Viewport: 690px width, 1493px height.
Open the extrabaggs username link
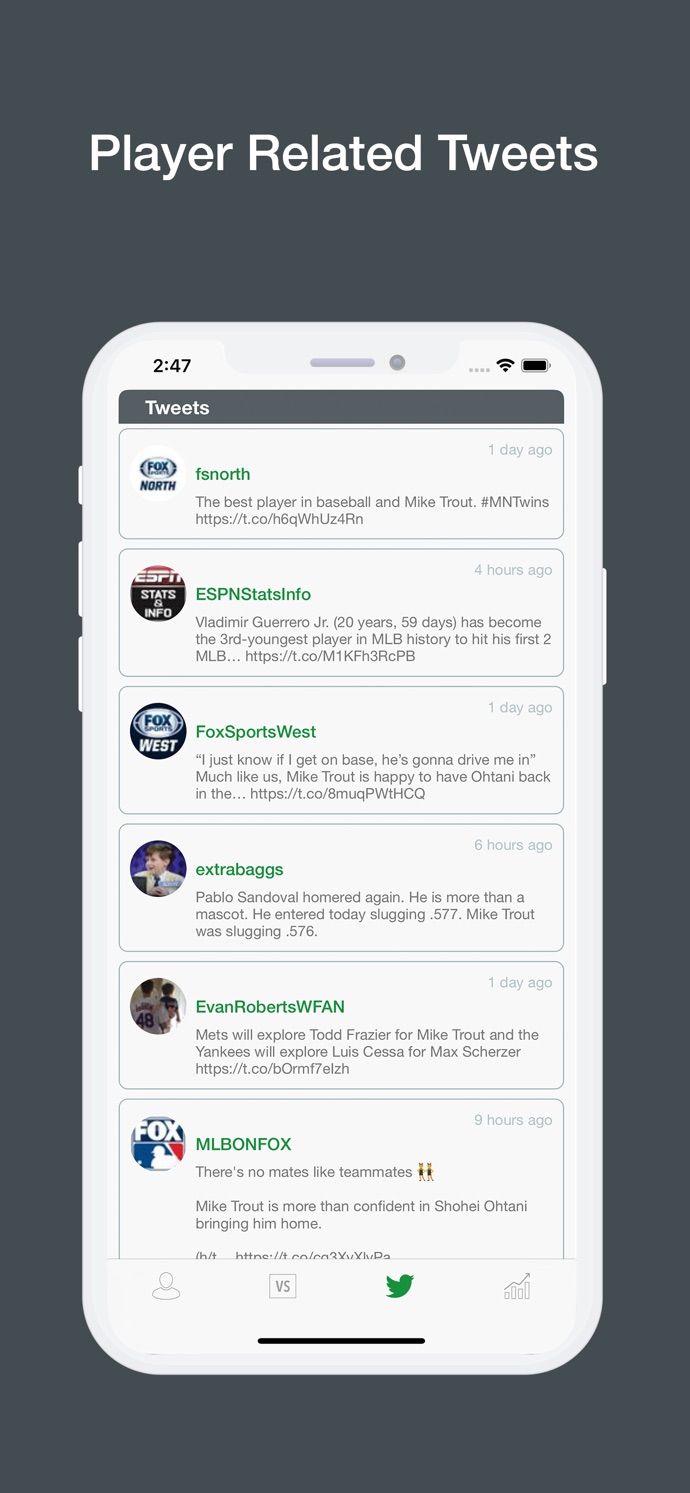[239, 869]
